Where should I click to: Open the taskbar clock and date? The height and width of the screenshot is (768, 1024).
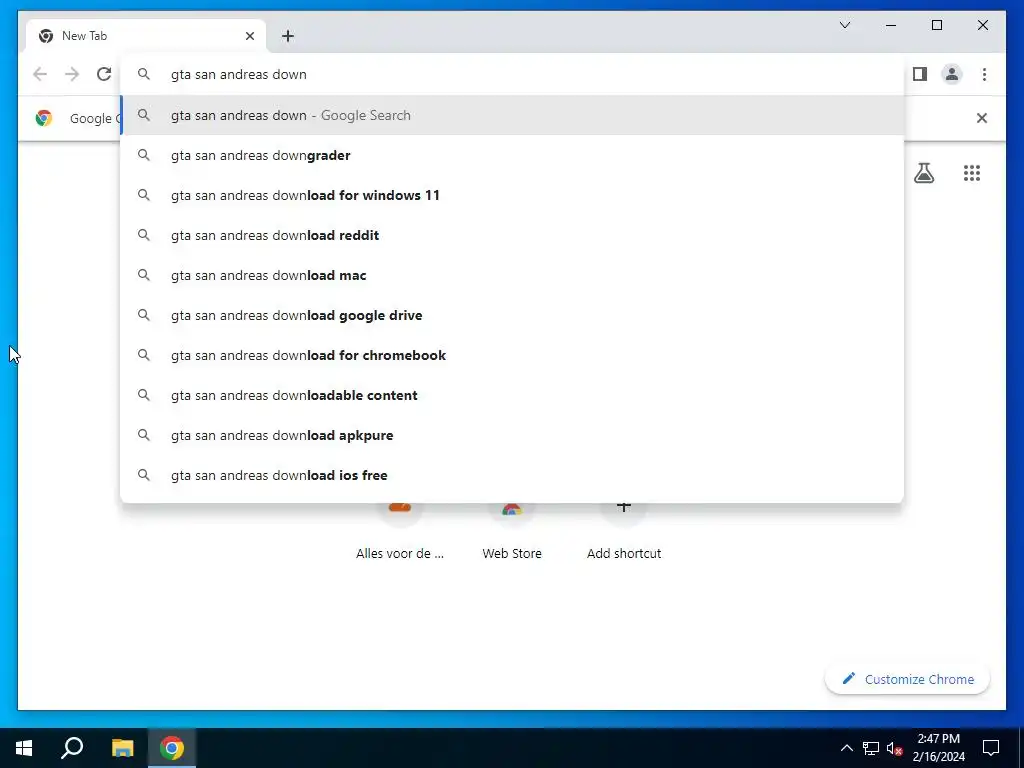coord(938,748)
